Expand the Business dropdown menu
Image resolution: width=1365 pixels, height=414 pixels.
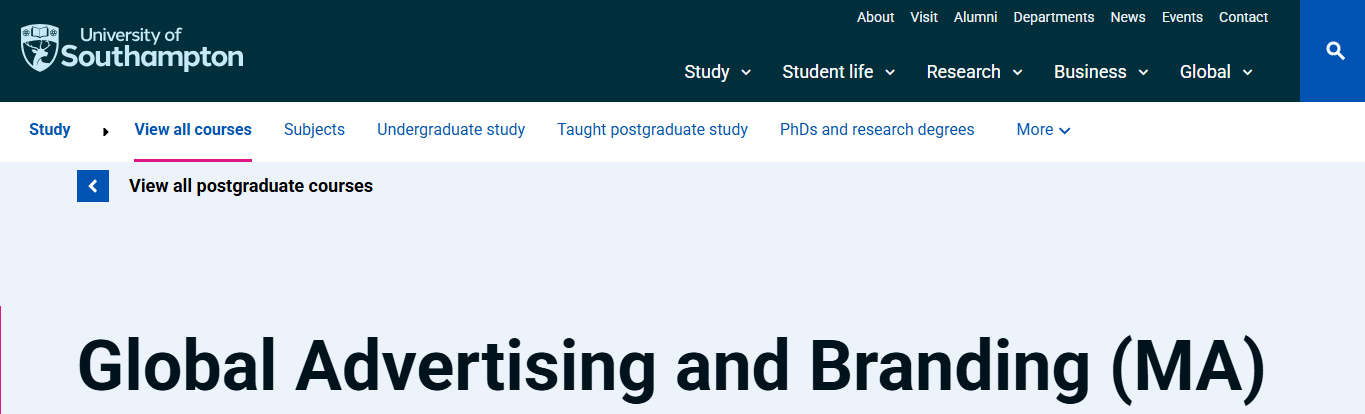[1102, 72]
